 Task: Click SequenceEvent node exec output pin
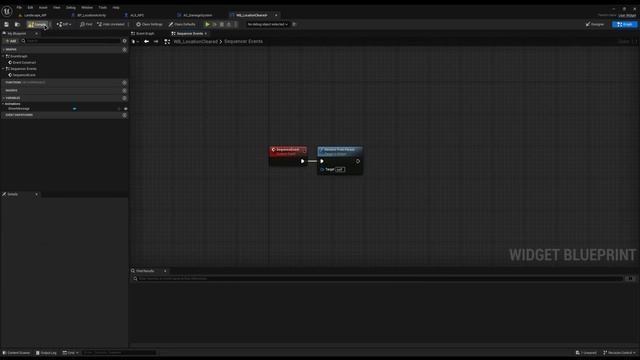click(x=302, y=161)
